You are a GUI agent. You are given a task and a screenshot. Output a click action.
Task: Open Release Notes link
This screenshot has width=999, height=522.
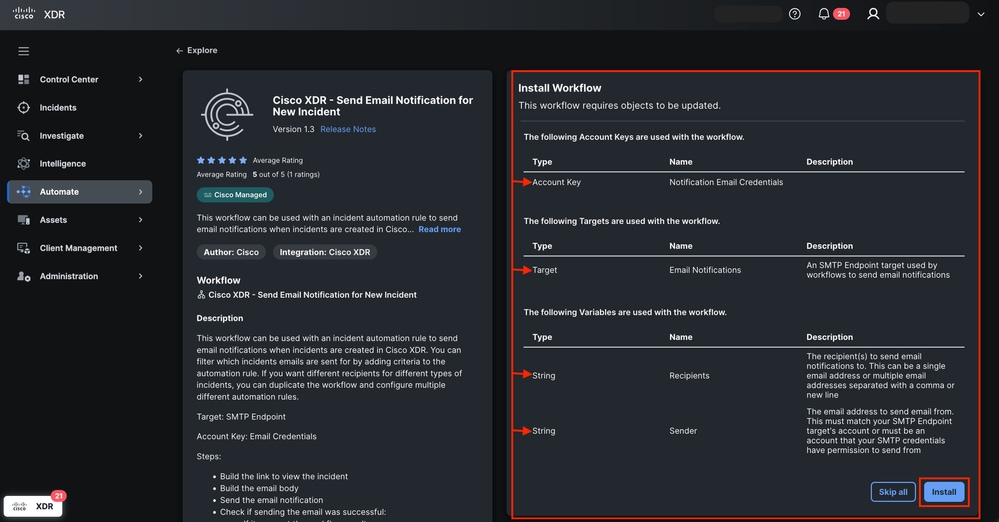coord(348,129)
